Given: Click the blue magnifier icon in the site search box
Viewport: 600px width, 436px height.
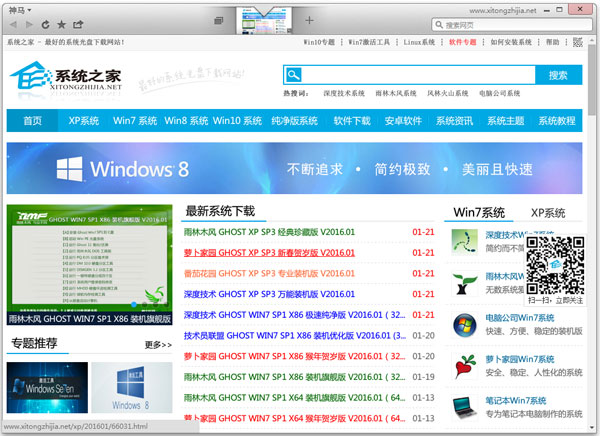Looking at the screenshot, I should point(293,75).
